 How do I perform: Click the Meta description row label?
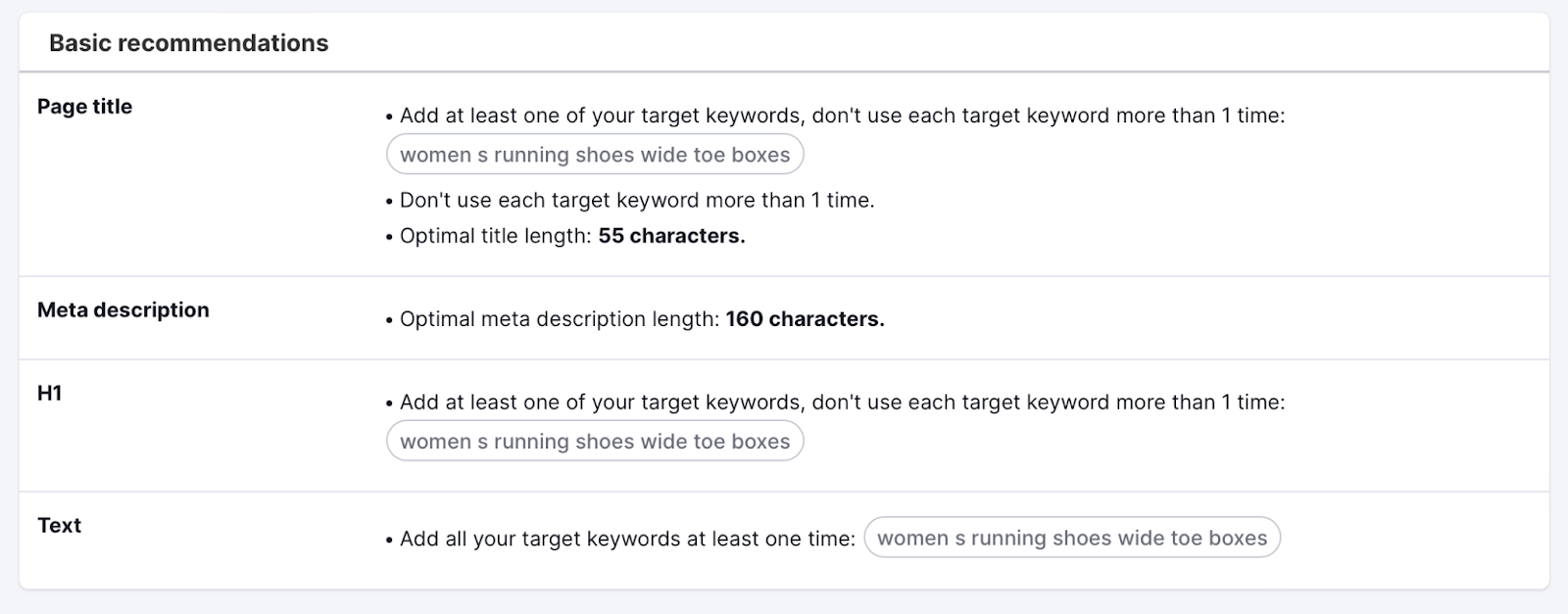pyautogui.click(x=122, y=310)
